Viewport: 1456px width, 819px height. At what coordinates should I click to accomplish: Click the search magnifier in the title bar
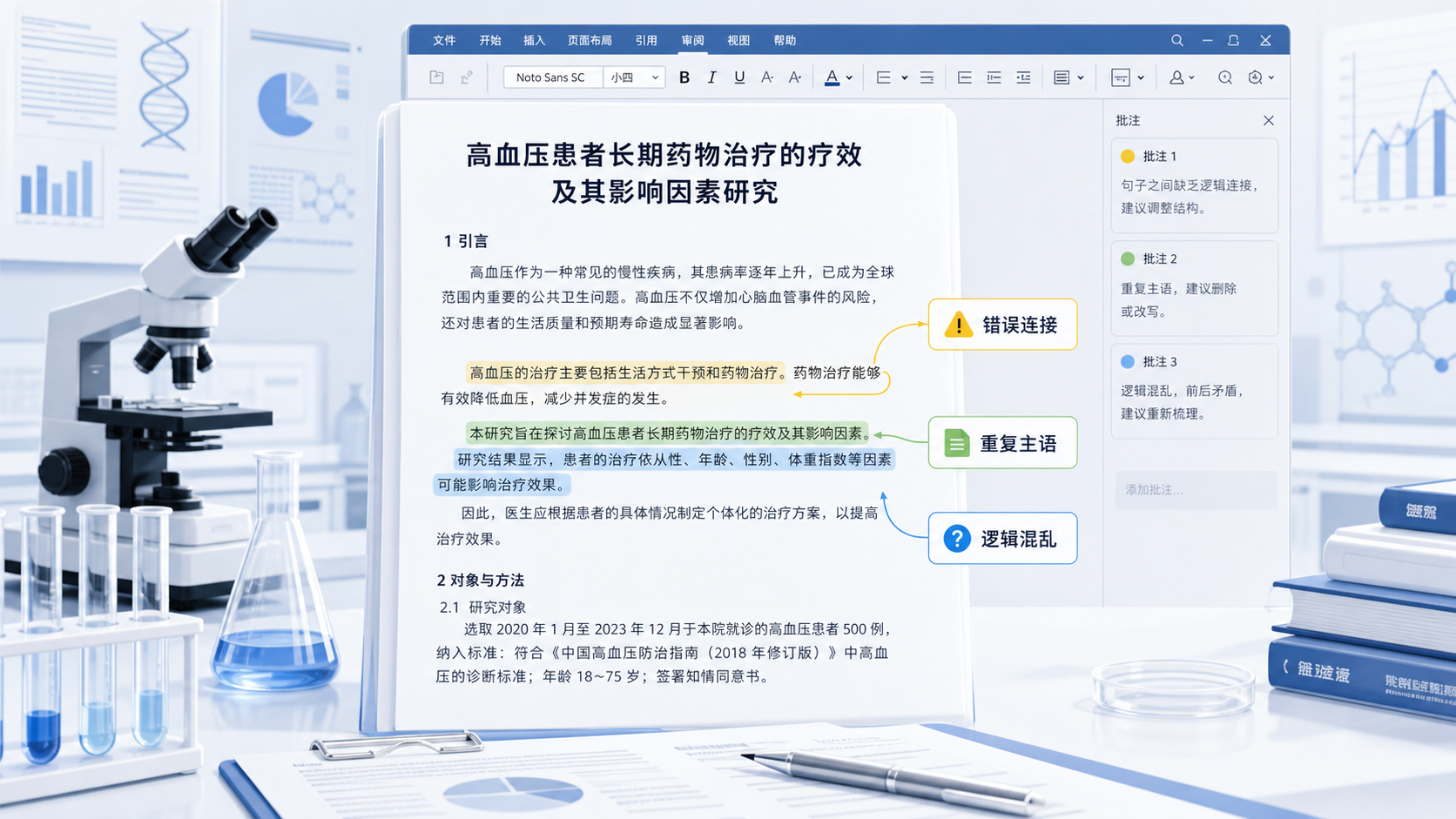1176,40
